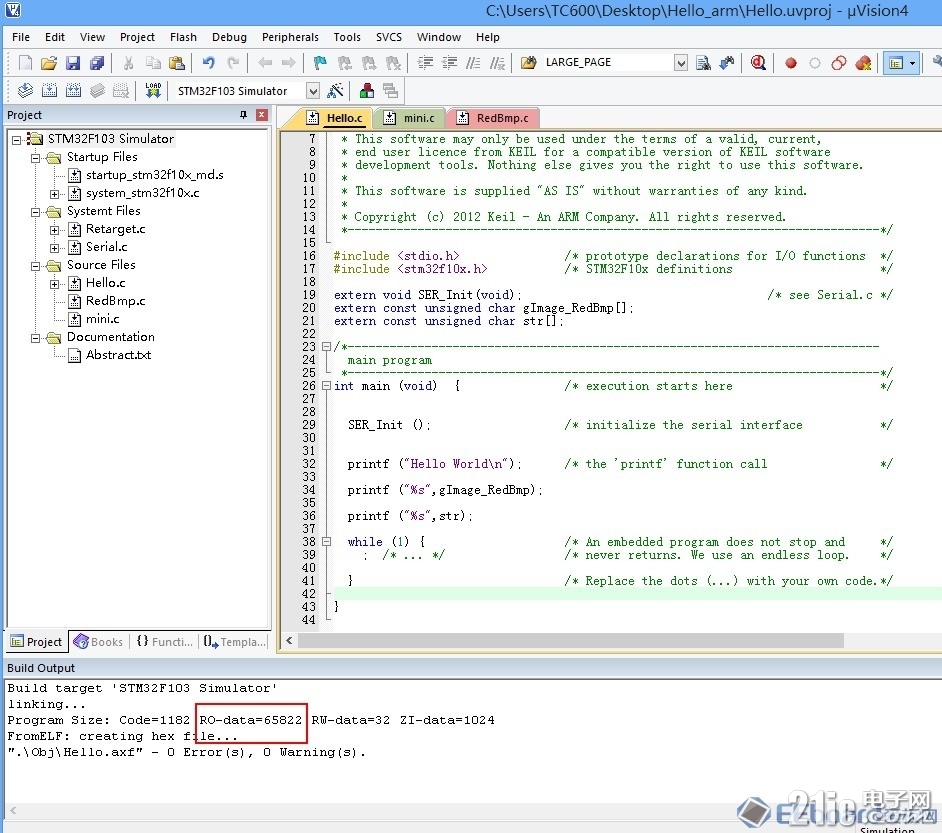Image resolution: width=942 pixels, height=833 pixels.
Task: Select mini.c in the project tree
Action: (x=103, y=319)
